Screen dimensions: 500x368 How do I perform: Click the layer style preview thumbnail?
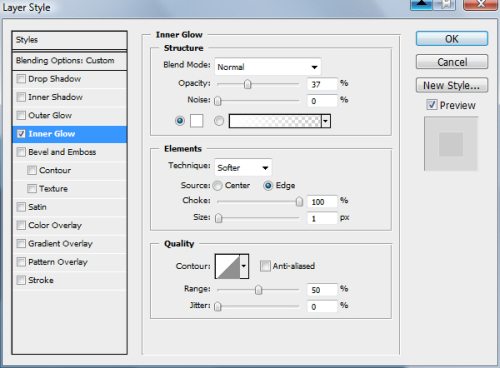(x=451, y=144)
